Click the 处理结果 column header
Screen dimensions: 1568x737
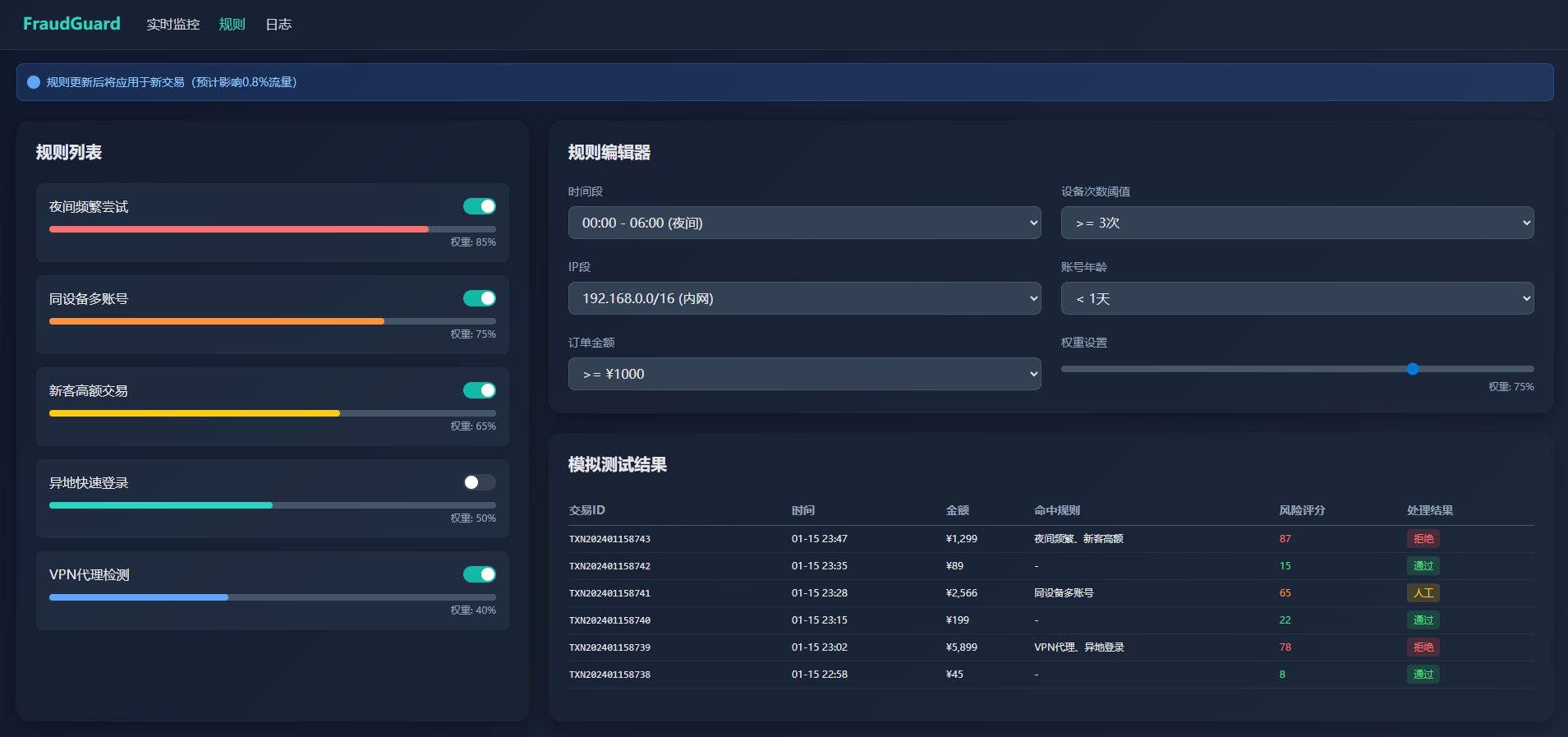click(1430, 510)
